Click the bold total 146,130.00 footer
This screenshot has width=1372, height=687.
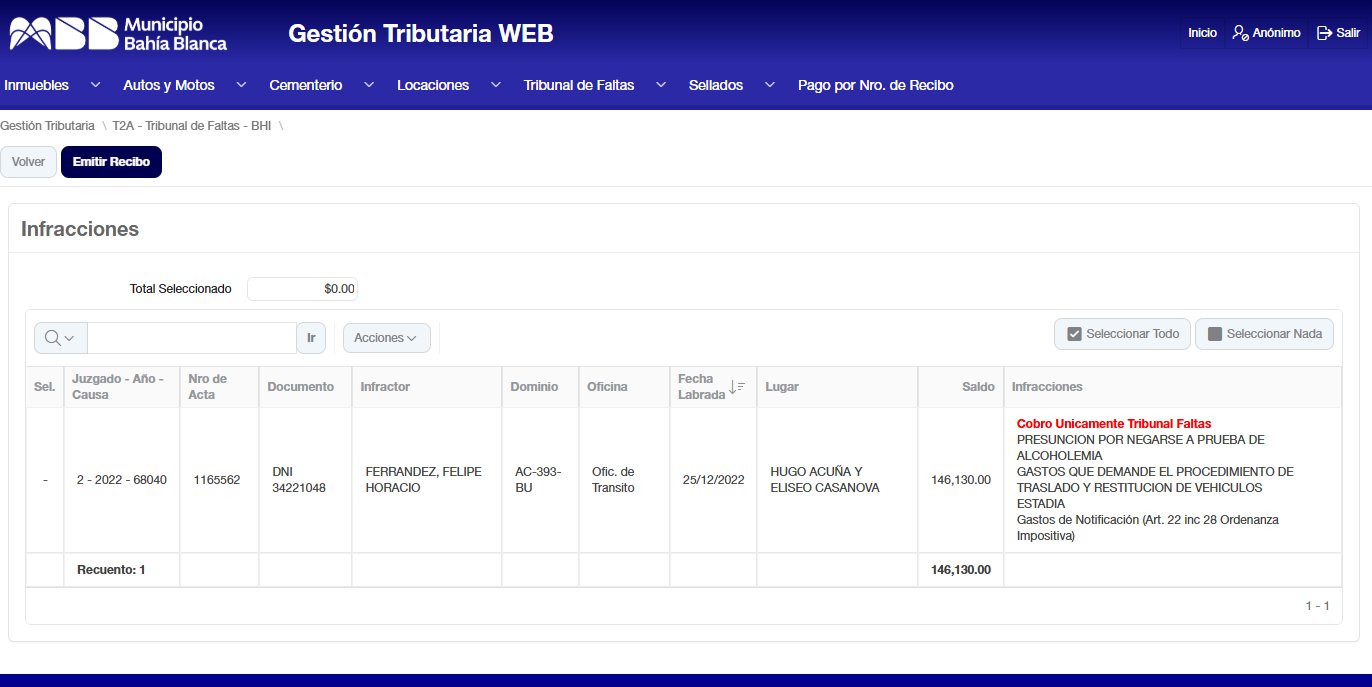(961, 570)
